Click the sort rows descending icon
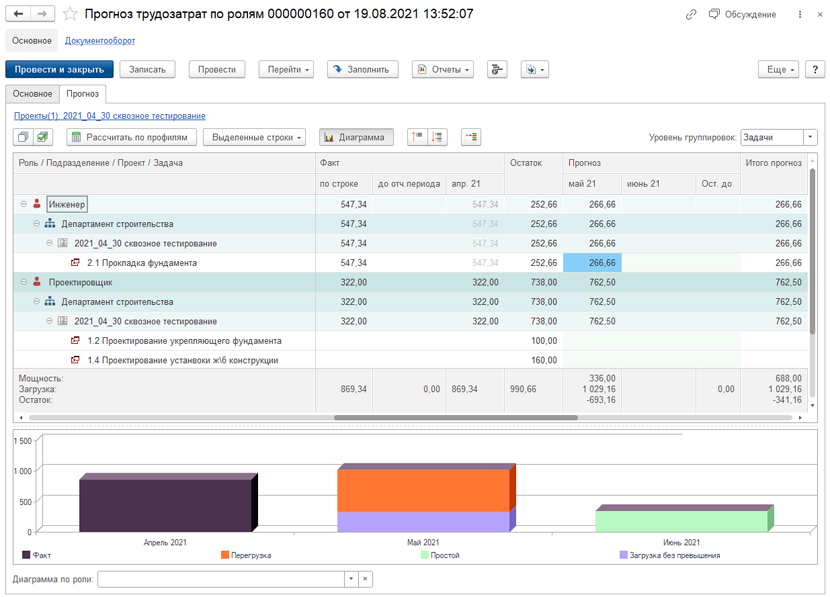This screenshot has height=597, width=830. click(437, 137)
